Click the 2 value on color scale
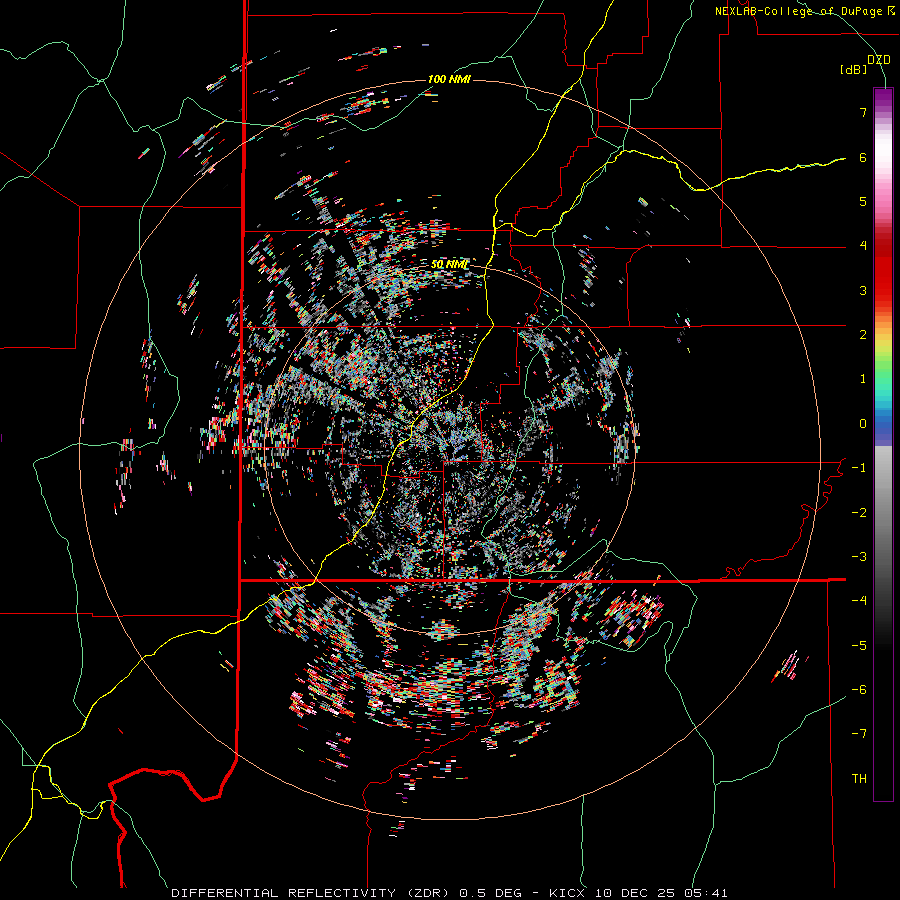Viewport: 900px width, 900px height. (x=863, y=335)
